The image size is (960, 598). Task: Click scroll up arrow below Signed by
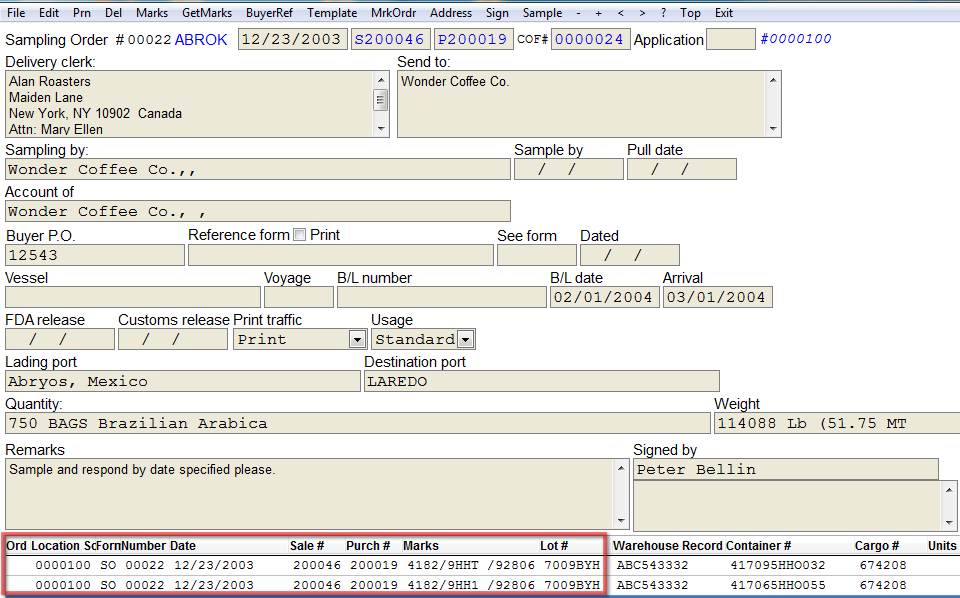[x=949, y=490]
